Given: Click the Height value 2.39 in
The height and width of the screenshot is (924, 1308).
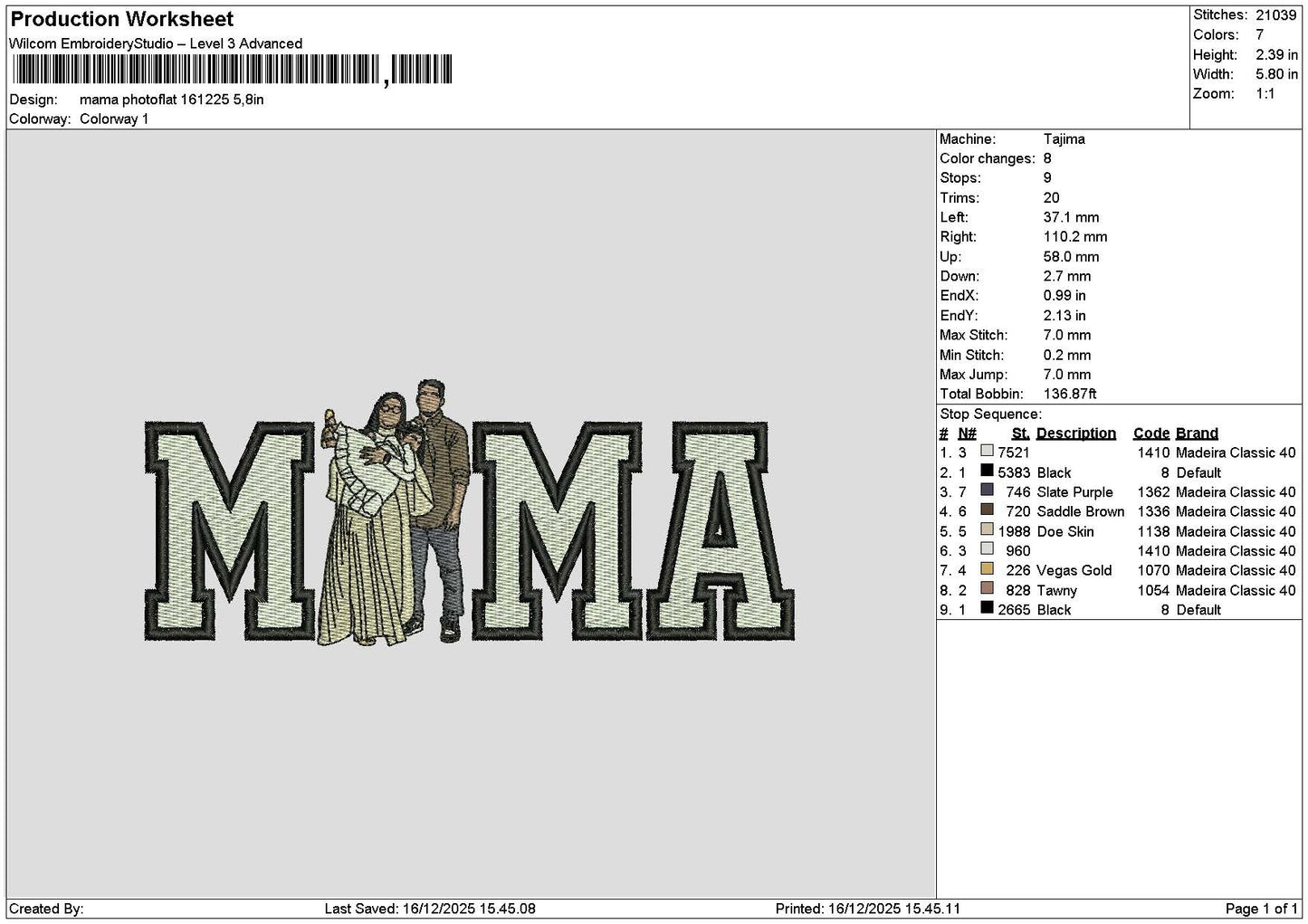Looking at the screenshot, I should click(x=1277, y=55).
